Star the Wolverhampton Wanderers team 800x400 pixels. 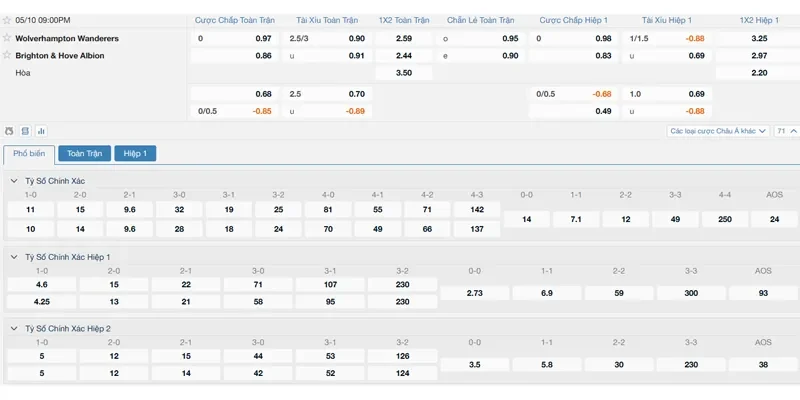(7, 38)
